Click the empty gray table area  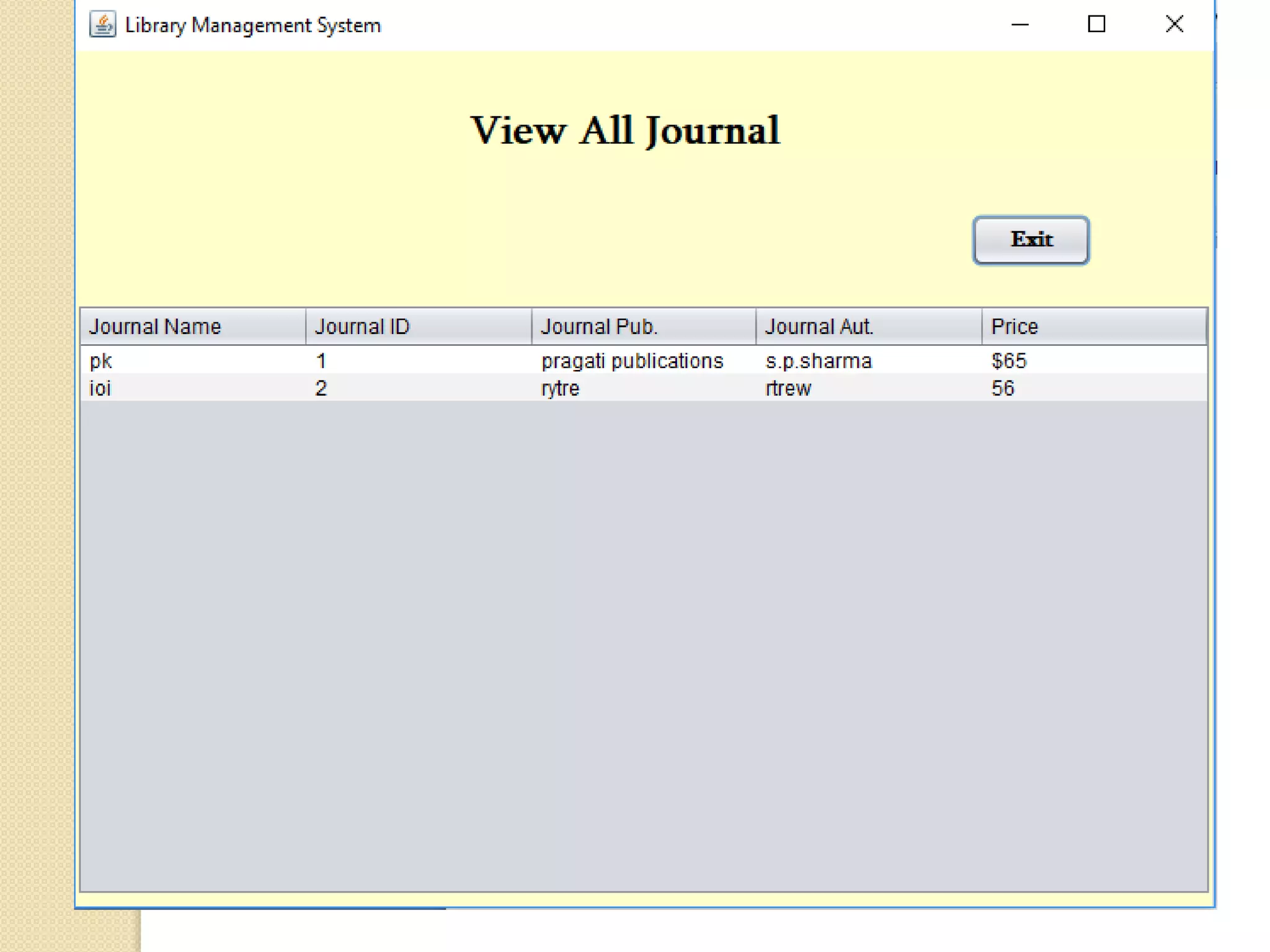point(643,645)
